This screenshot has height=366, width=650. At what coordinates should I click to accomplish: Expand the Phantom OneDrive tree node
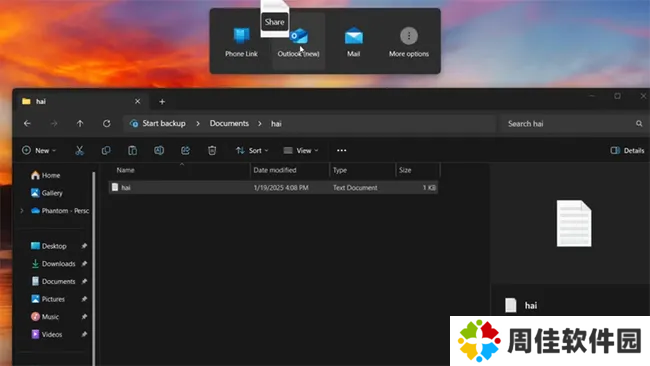[22, 211]
